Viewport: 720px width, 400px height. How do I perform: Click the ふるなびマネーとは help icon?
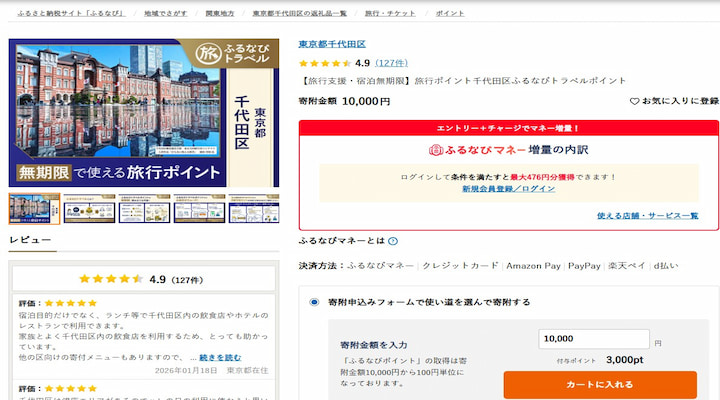[x=393, y=241]
